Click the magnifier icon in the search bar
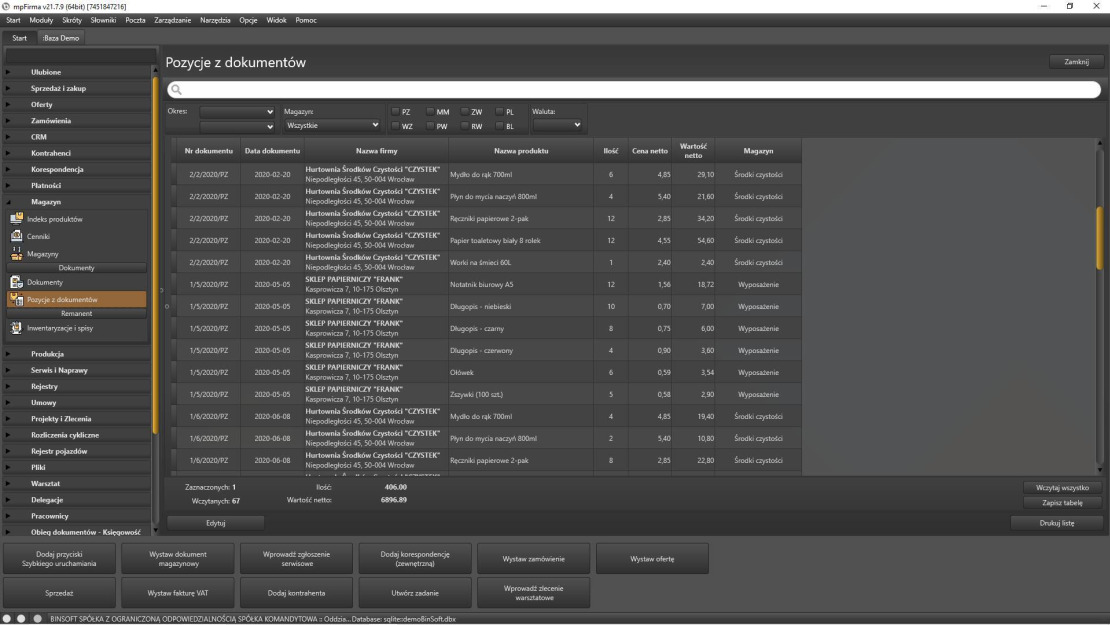Image resolution: width=1110 pixels, height=625 pixels. [174, 90]
